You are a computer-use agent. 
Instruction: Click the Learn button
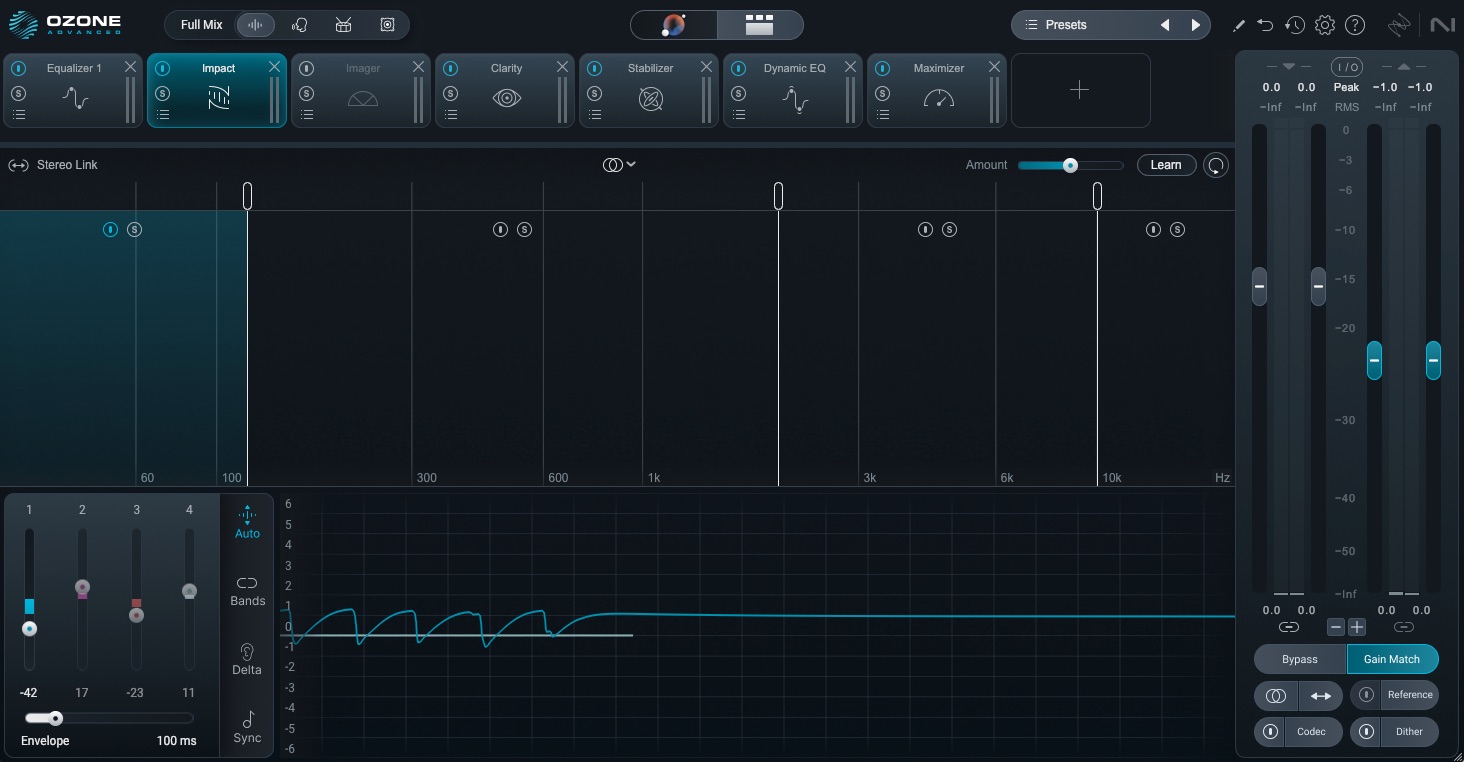[1166, 165]
